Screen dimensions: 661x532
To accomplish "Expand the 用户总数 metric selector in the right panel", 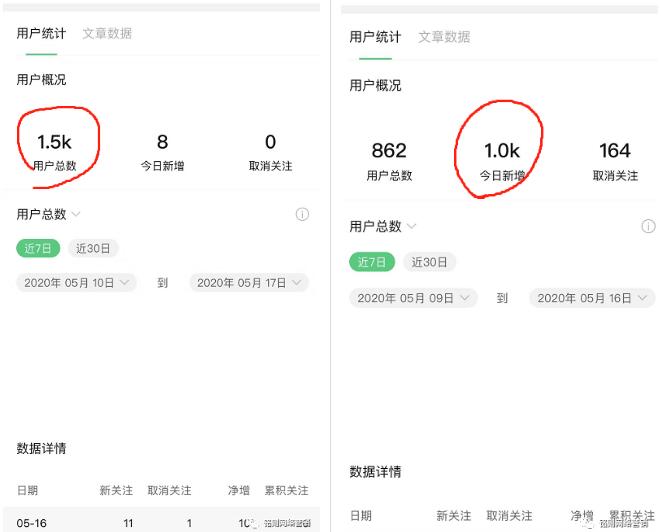I will [383, 226].
